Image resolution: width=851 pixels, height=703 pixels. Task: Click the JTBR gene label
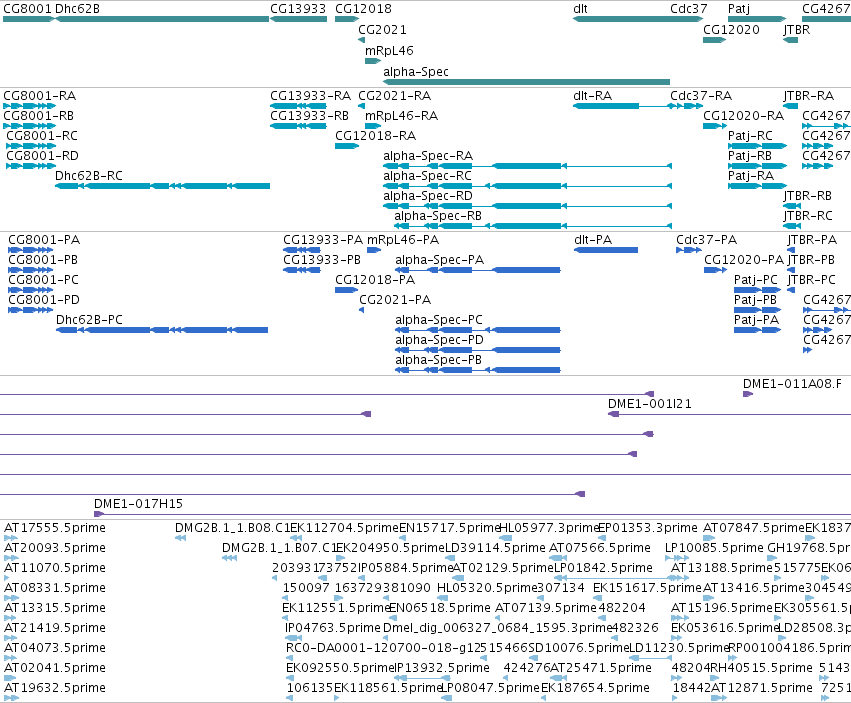[x=797, y=29]
